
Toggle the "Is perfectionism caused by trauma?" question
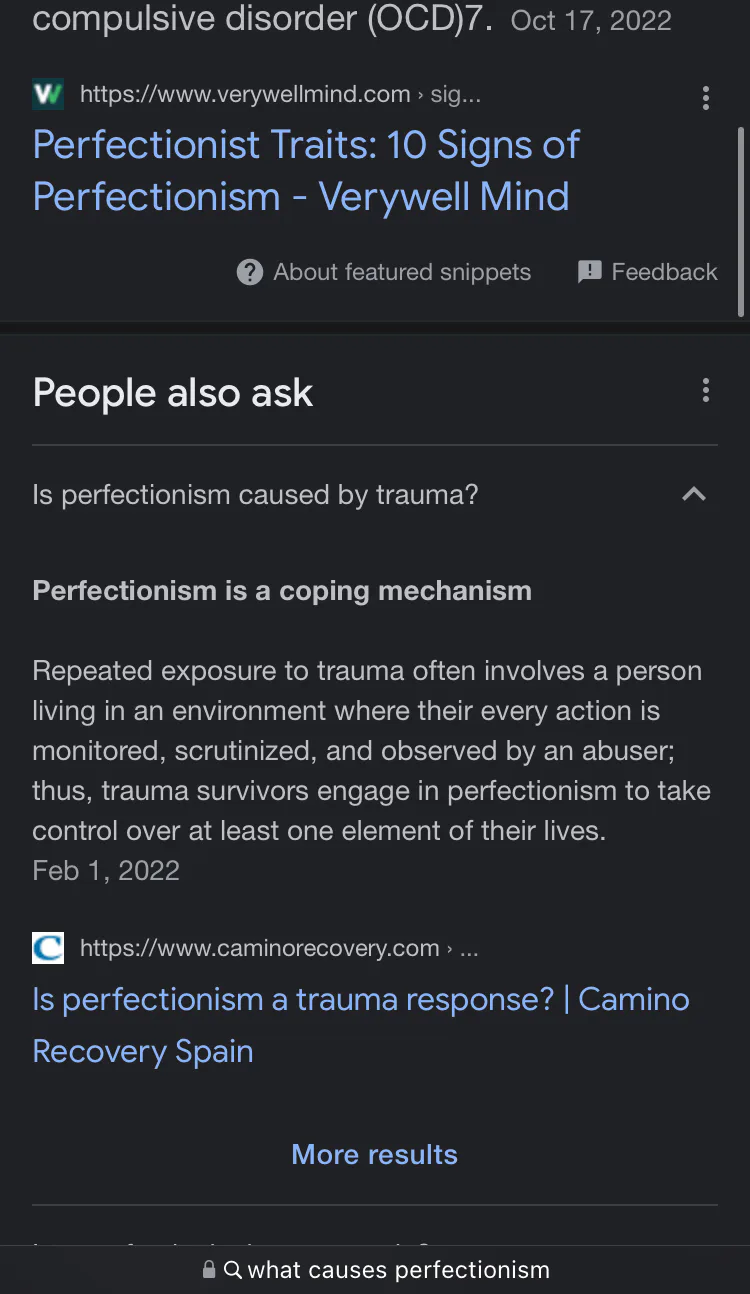click(255, 494)
